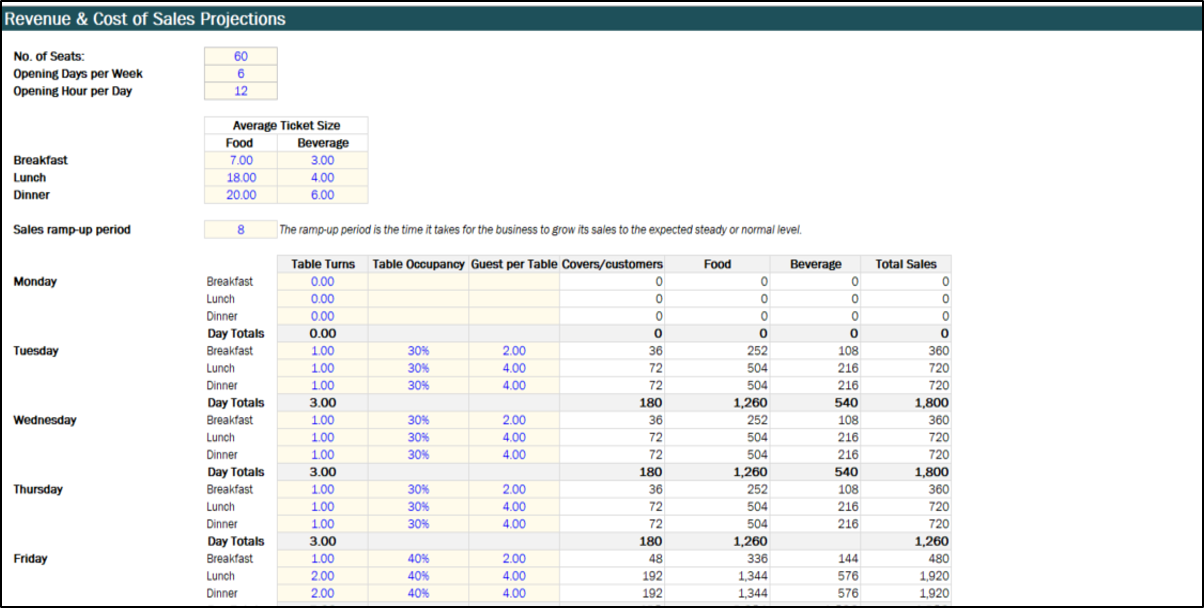The height and width of the screenshot is (608, 1204).
Task: Click the Dinner Food ticket size cell
Action: pos(241,195)
